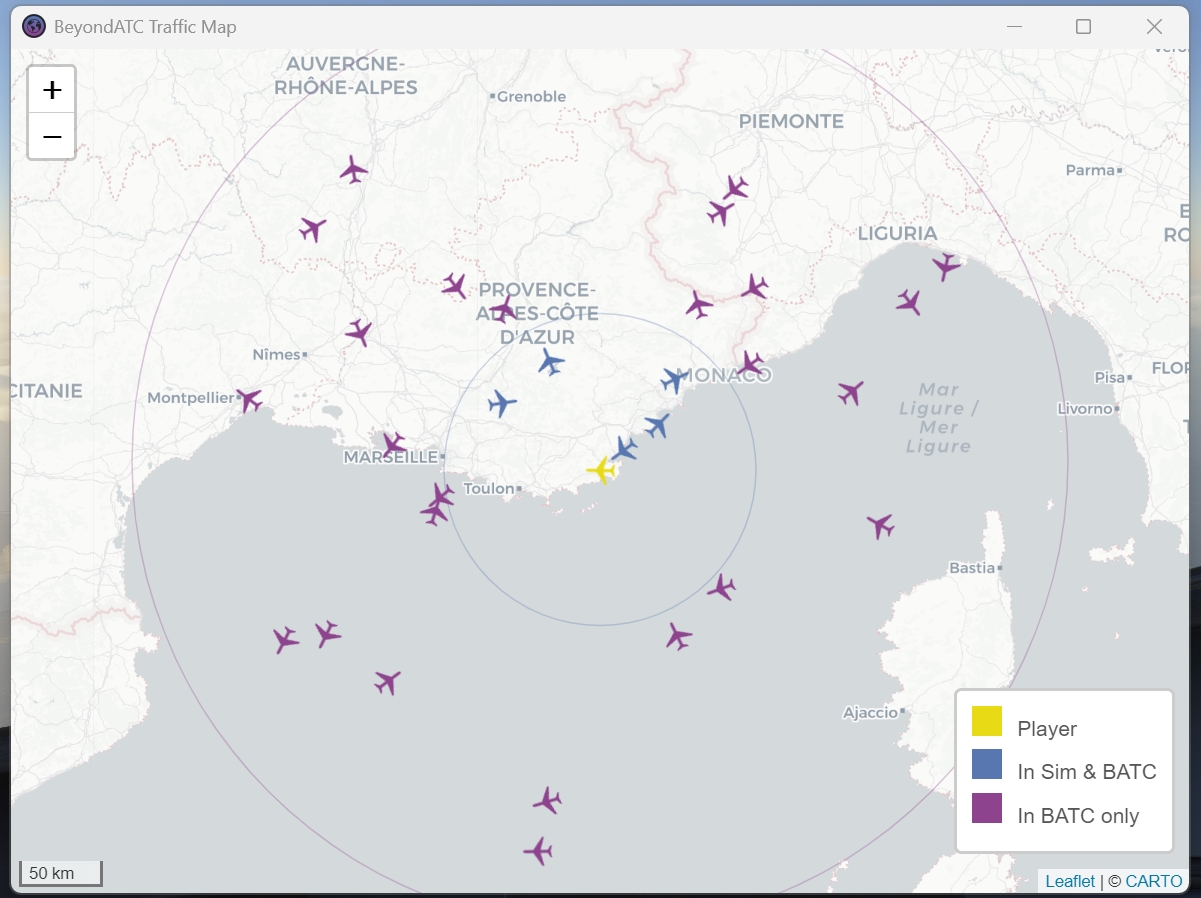Click the blue In Sim & BATC swatch

coord(987,764)
